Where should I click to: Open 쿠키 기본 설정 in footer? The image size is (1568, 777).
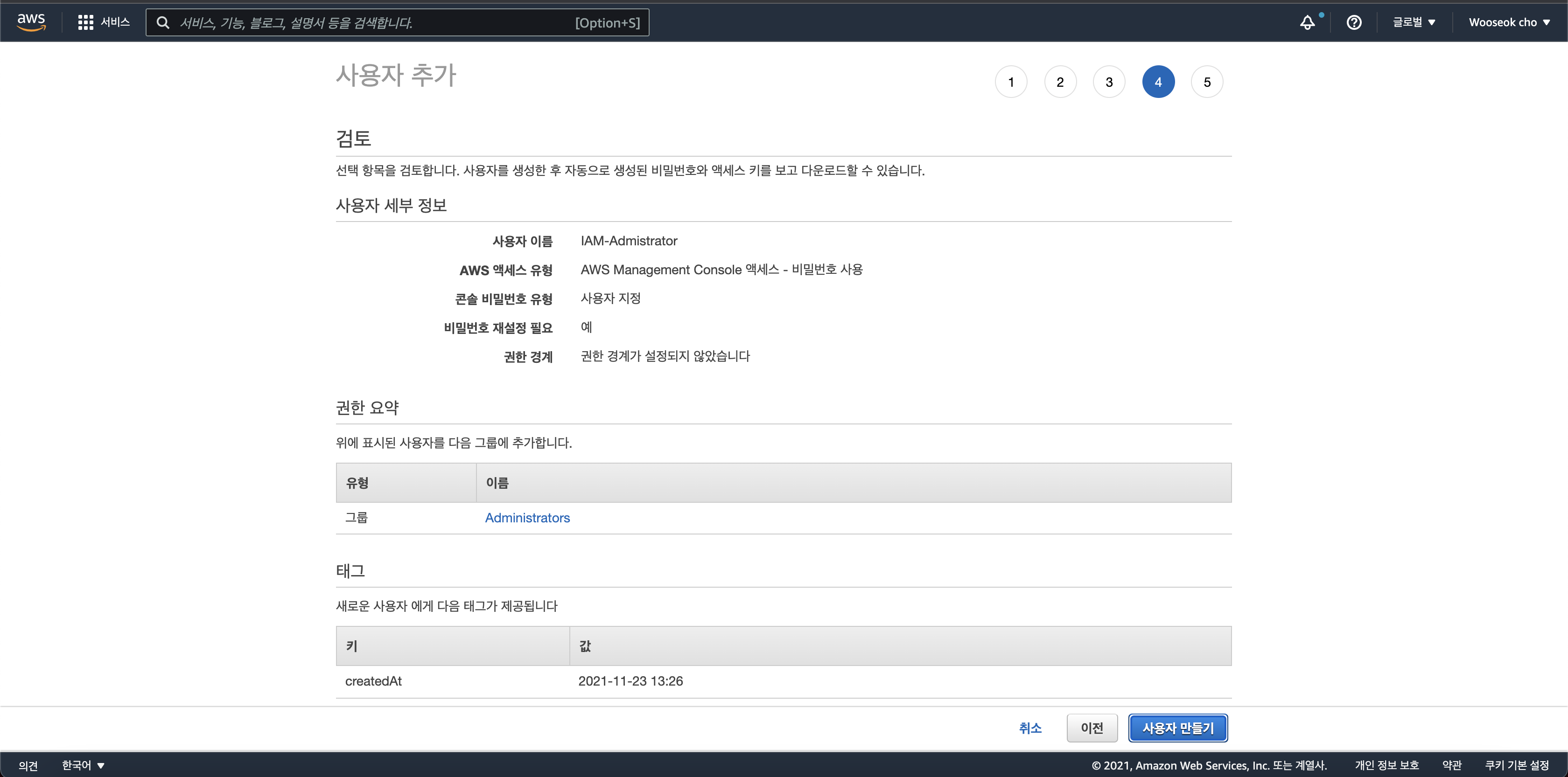coord(1516,765)
